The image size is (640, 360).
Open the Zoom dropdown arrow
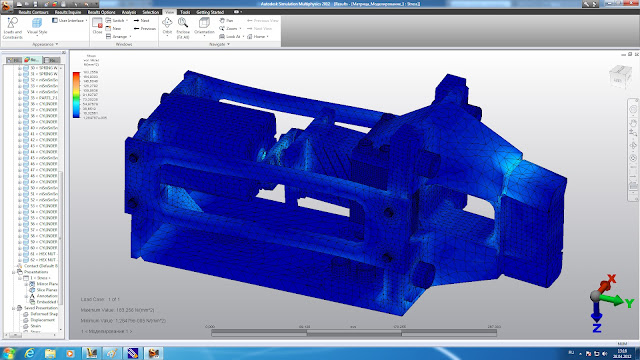(x=240, y=29)
